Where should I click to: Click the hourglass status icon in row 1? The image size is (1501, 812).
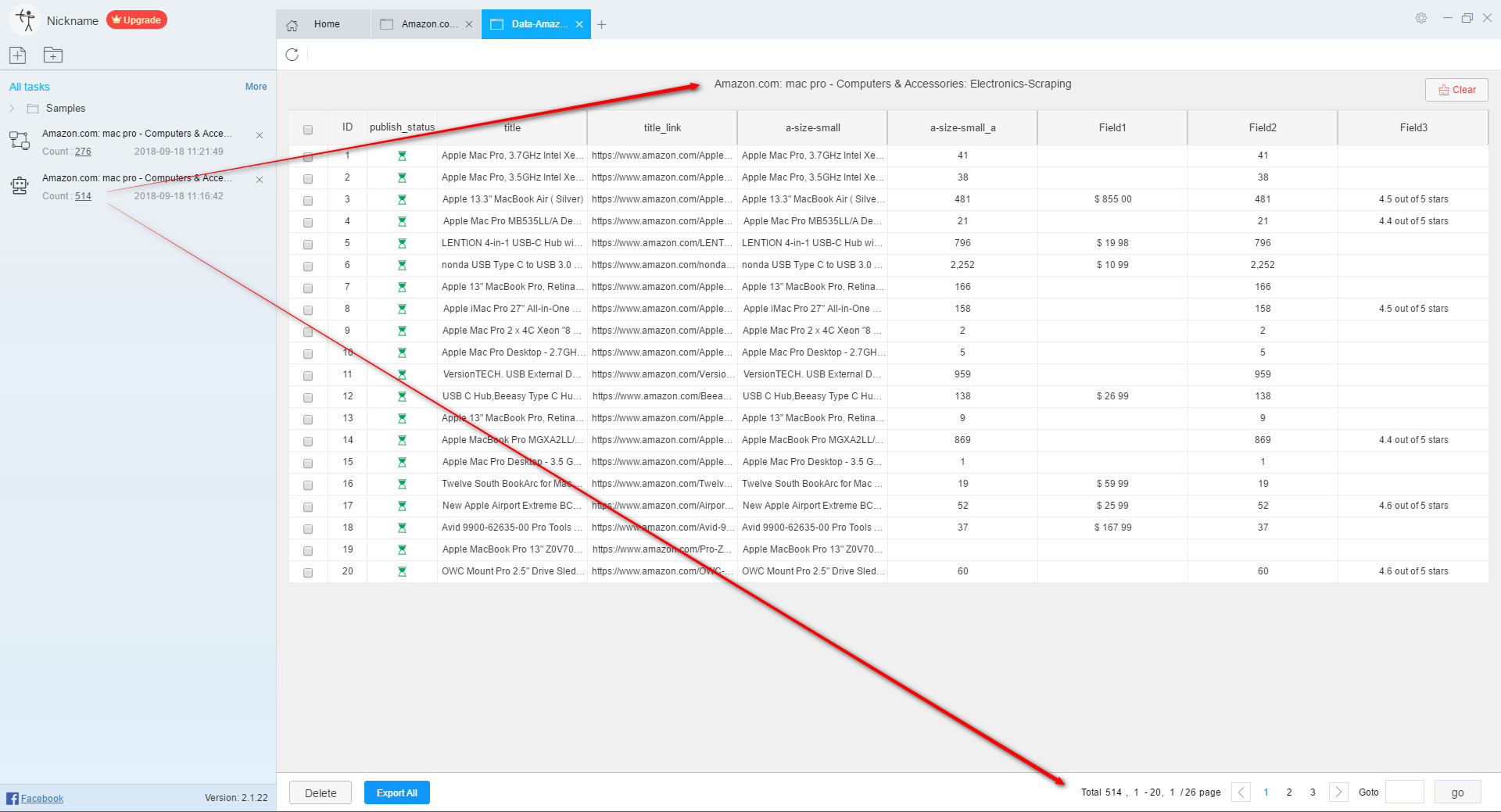point(402,156)
